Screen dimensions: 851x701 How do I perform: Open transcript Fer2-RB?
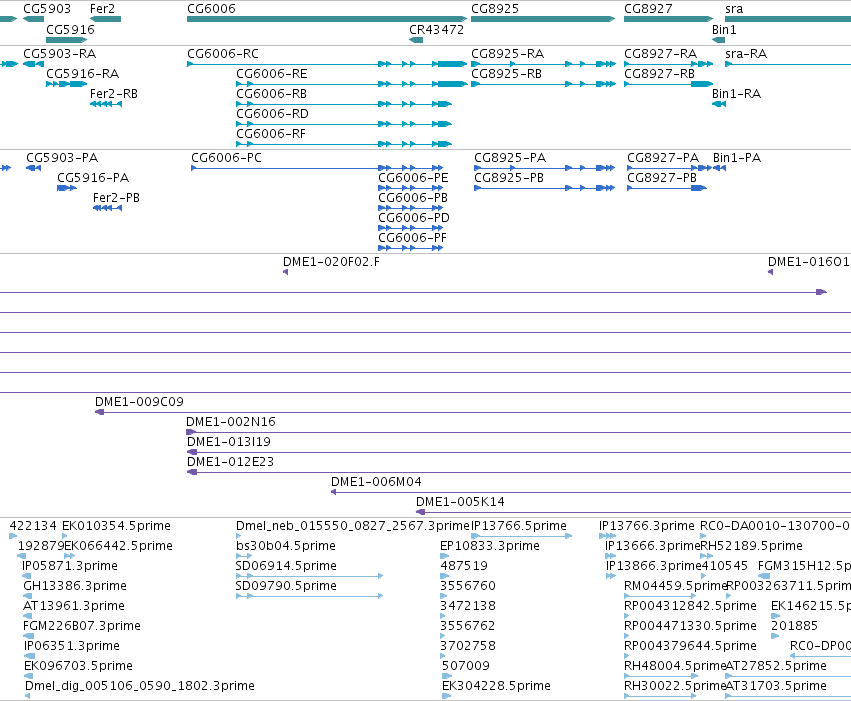point(113,94)
